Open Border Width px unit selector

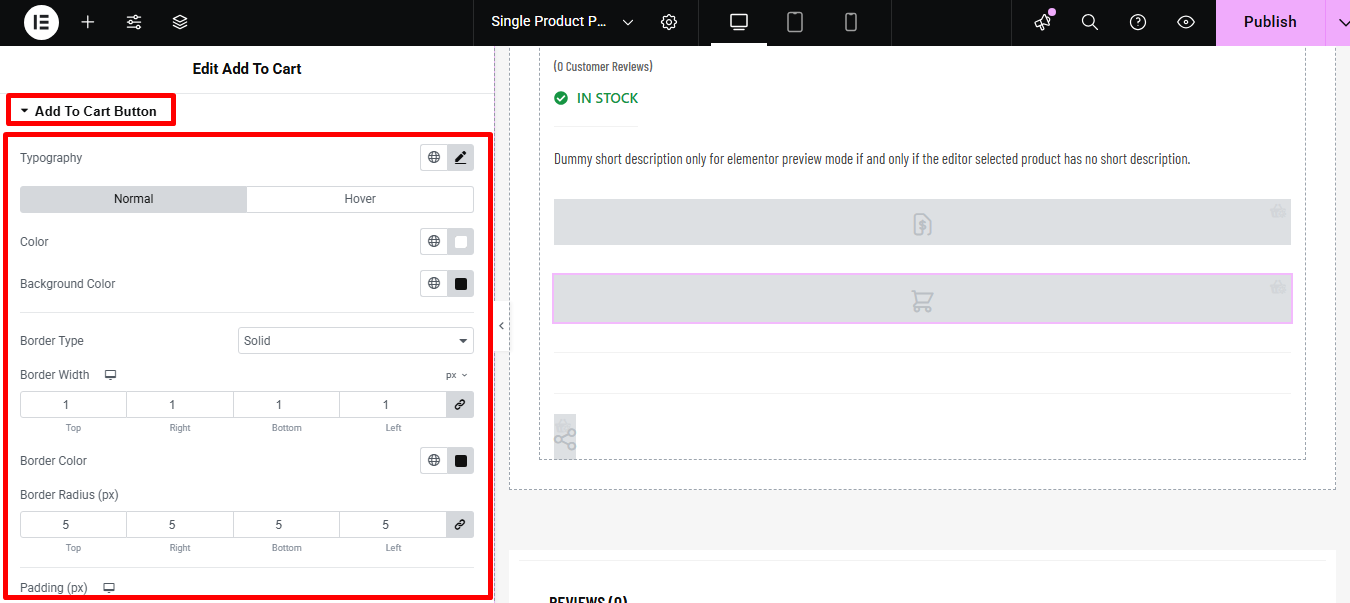click(456, 375)
